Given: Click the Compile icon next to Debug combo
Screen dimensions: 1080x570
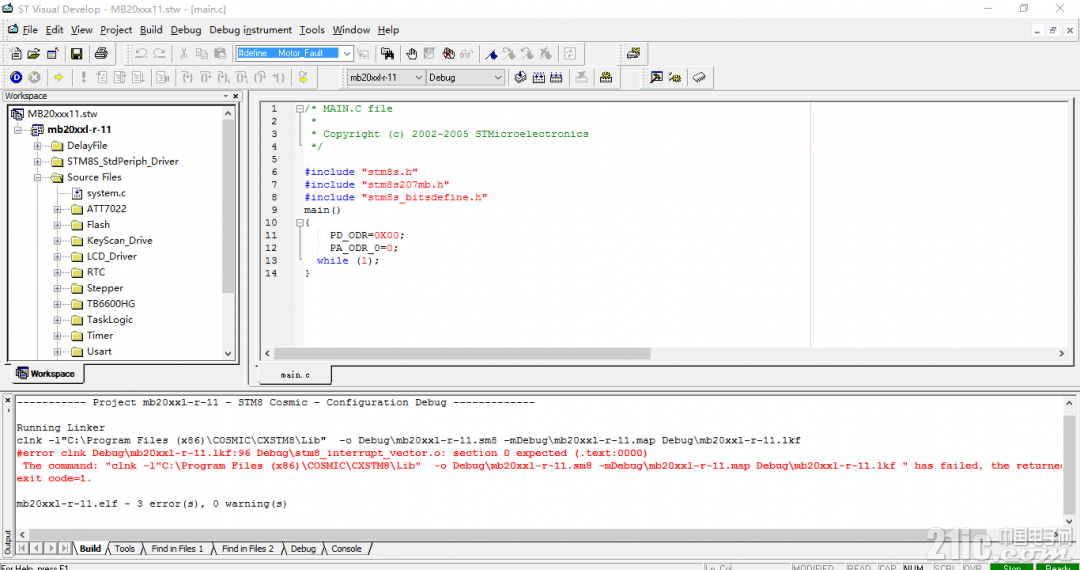Looking at the screenshot, I should tap(521, 77).
